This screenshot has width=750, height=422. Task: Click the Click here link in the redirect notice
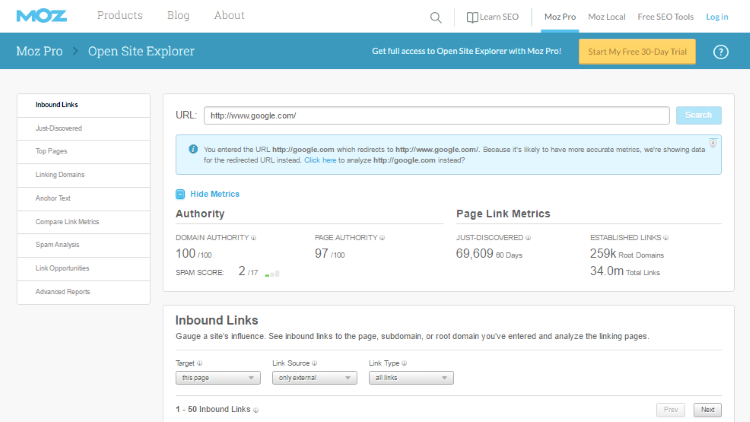pos(320,160)
